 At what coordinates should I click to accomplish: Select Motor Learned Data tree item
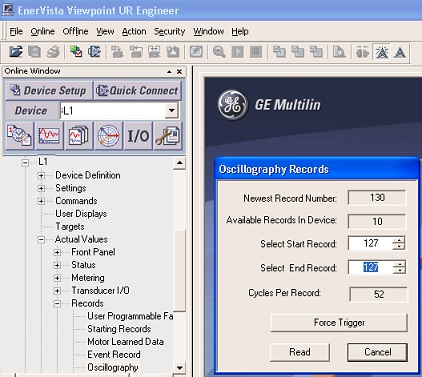125,342
